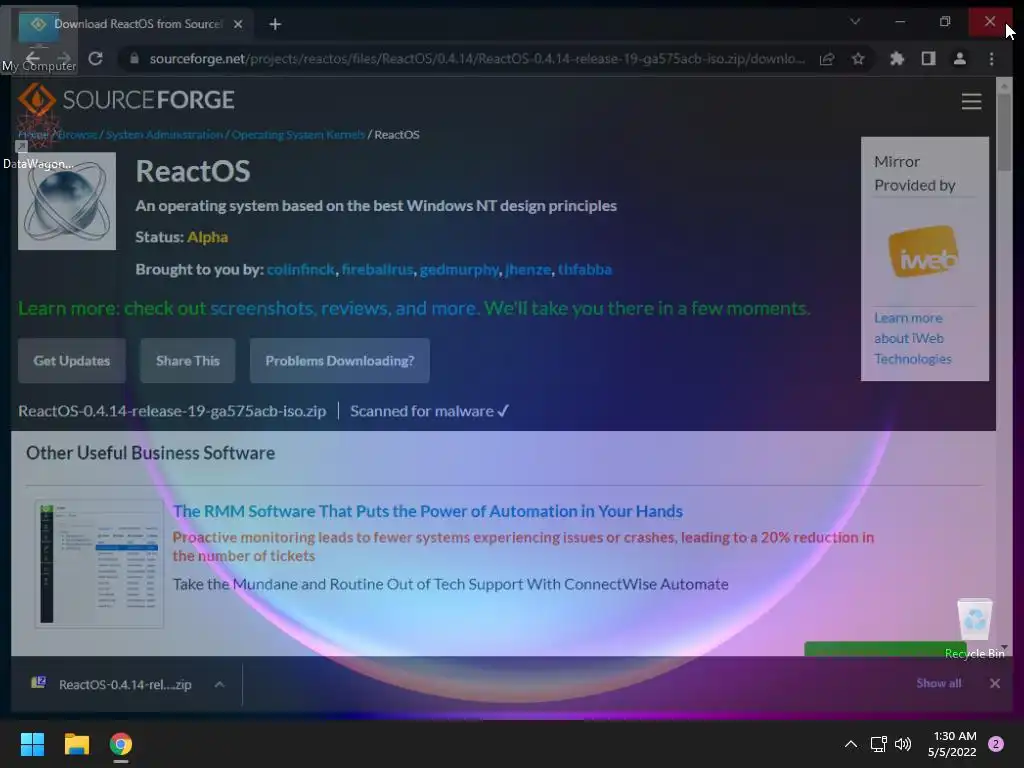Toggle Chrome side panel icon

[x=928, y=59]
